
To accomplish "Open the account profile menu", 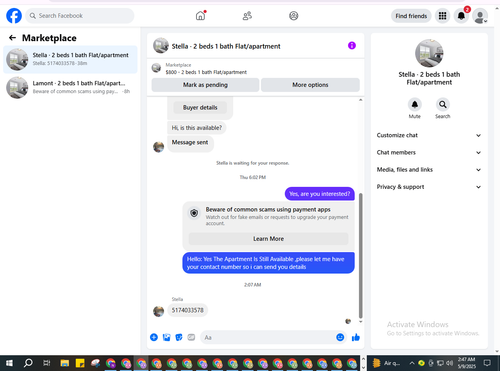I will coord(480,16).
